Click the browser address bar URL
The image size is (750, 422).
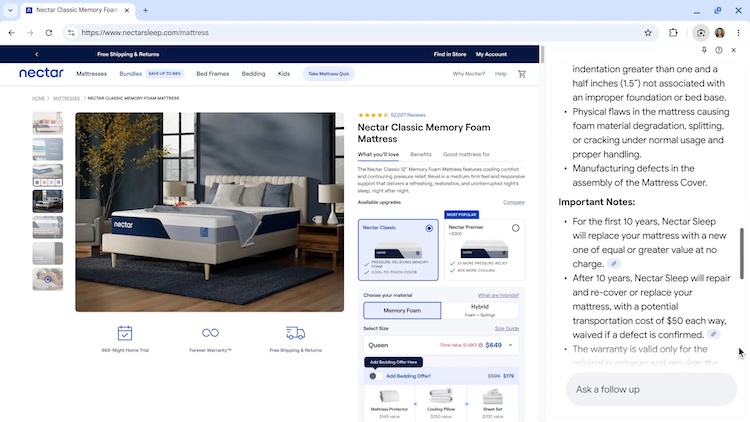[145, 33]
